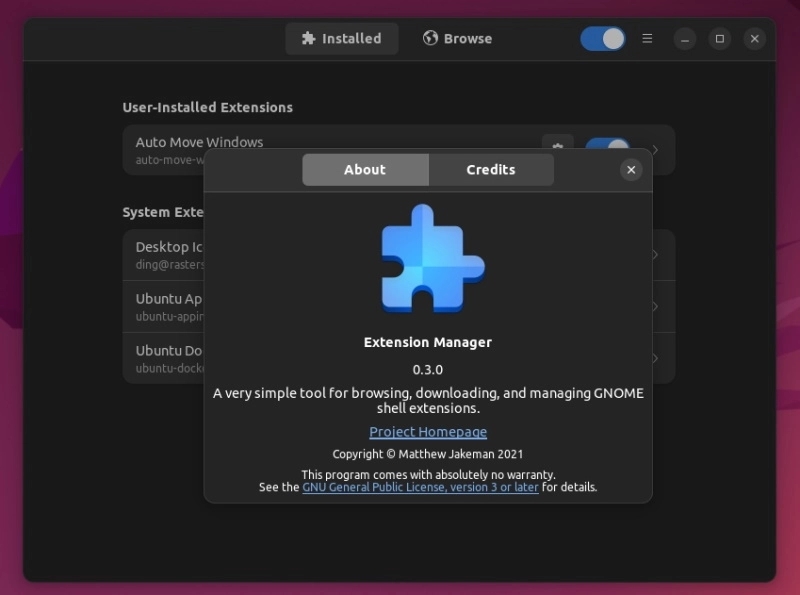
Task: Expand the Ubuntu AppIndicators row chevron
Action: click(655, 306)
